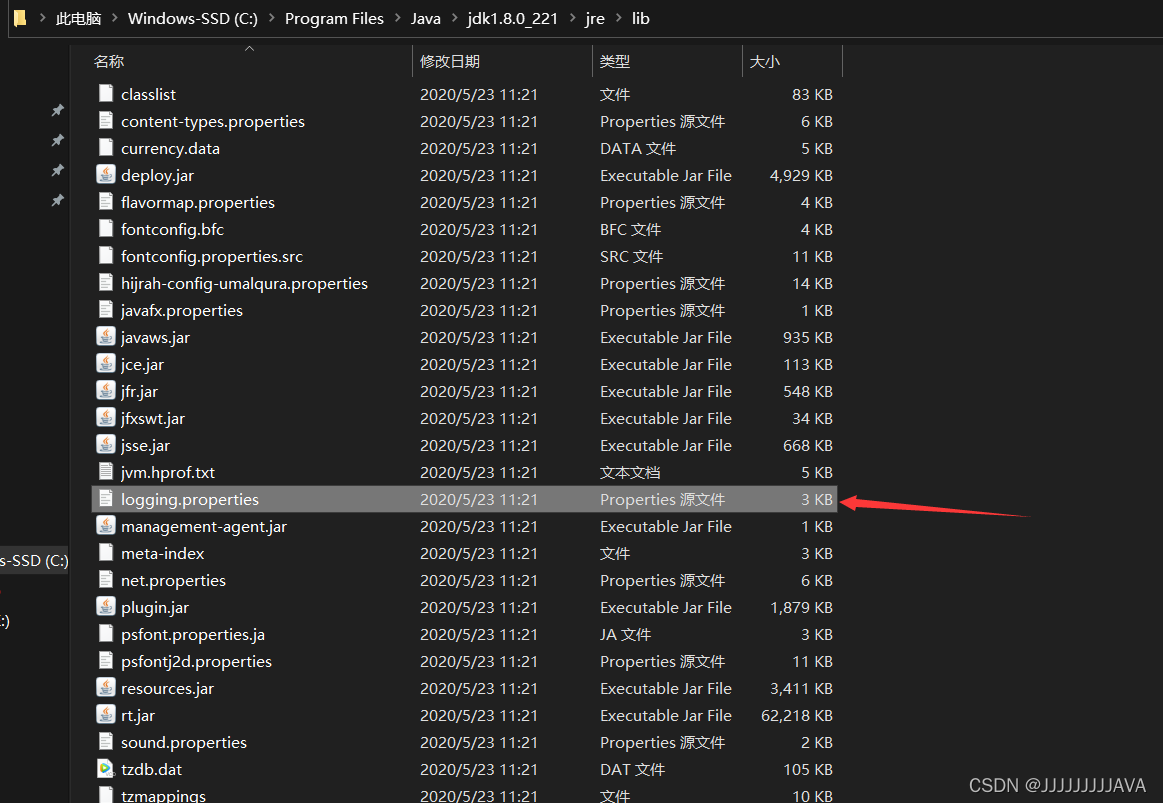The width and height of the screenshot is (1163, 803).
Task: Click the flavormap.properties document icon
Action: 106,202
